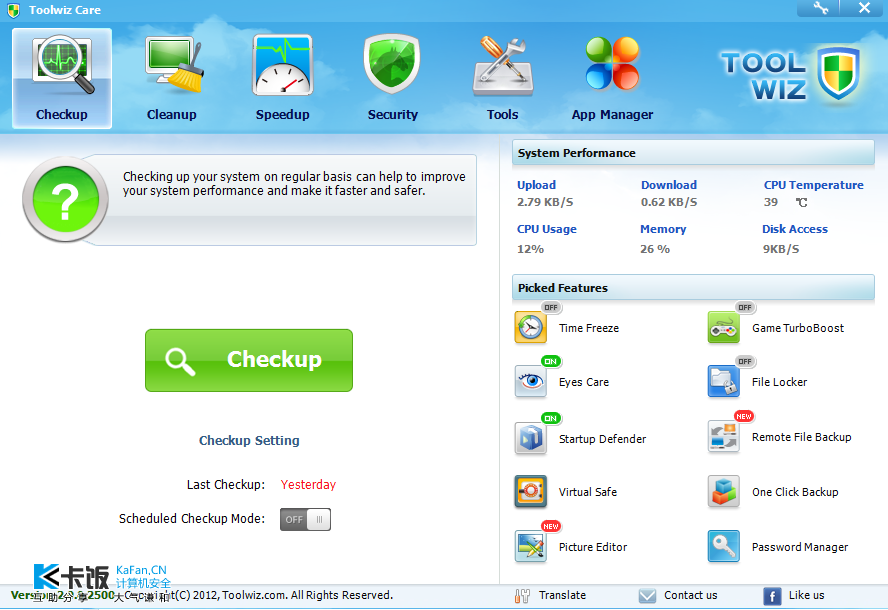Click the Startup Defender icon
Image resolution: width=888 pixels, height=610 pixels.
531,438
